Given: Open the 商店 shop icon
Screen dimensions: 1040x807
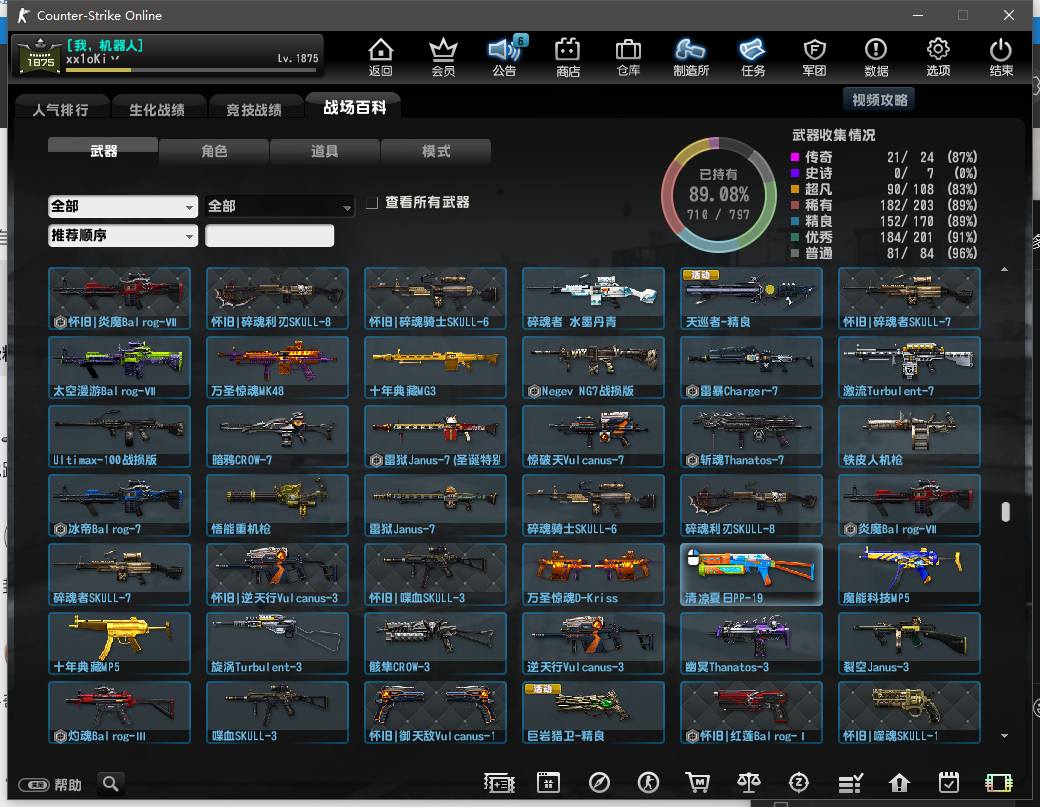Looking at the screenshot, I should coord(568,56).
